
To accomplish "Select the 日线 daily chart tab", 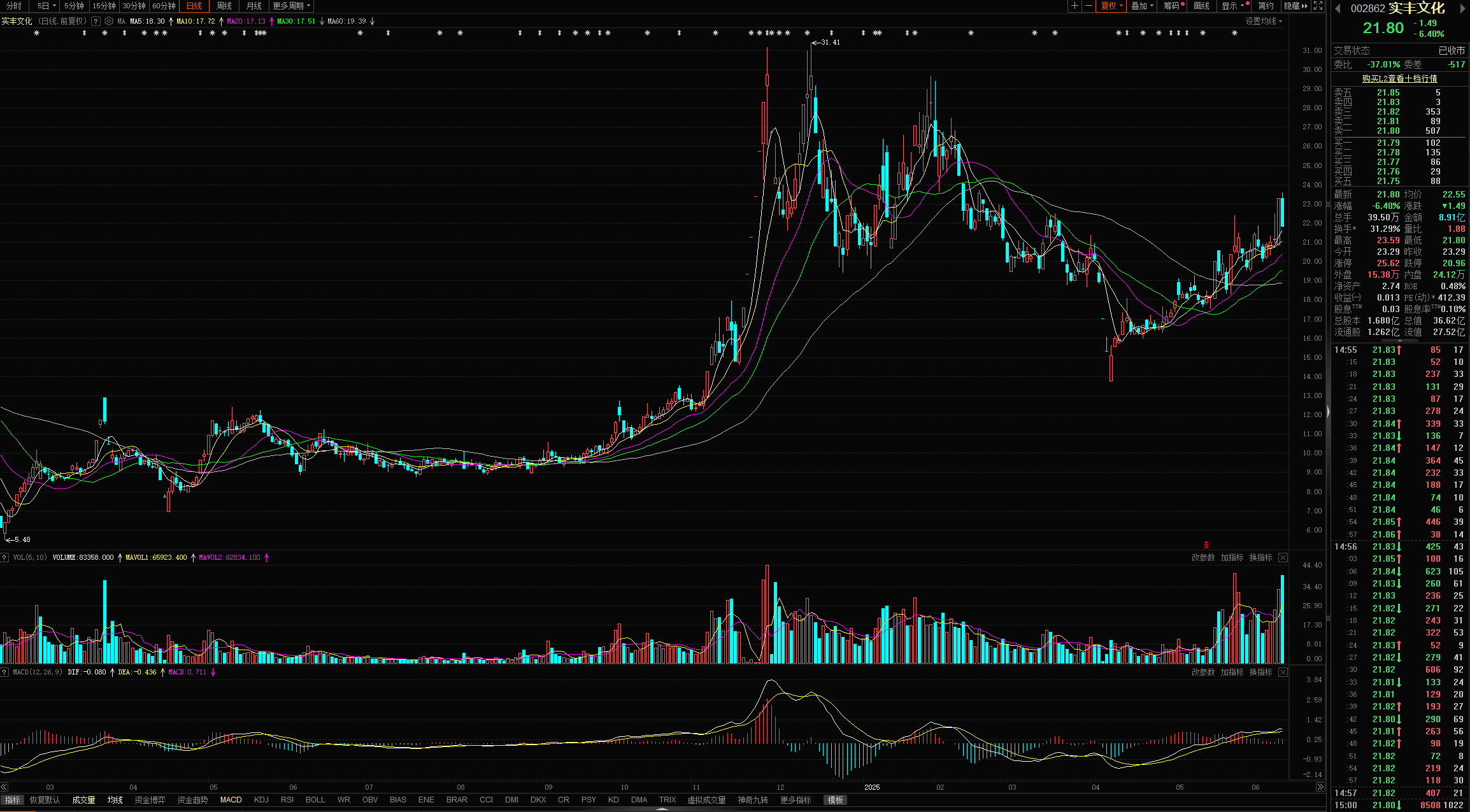I will click(x=194, y=6).
